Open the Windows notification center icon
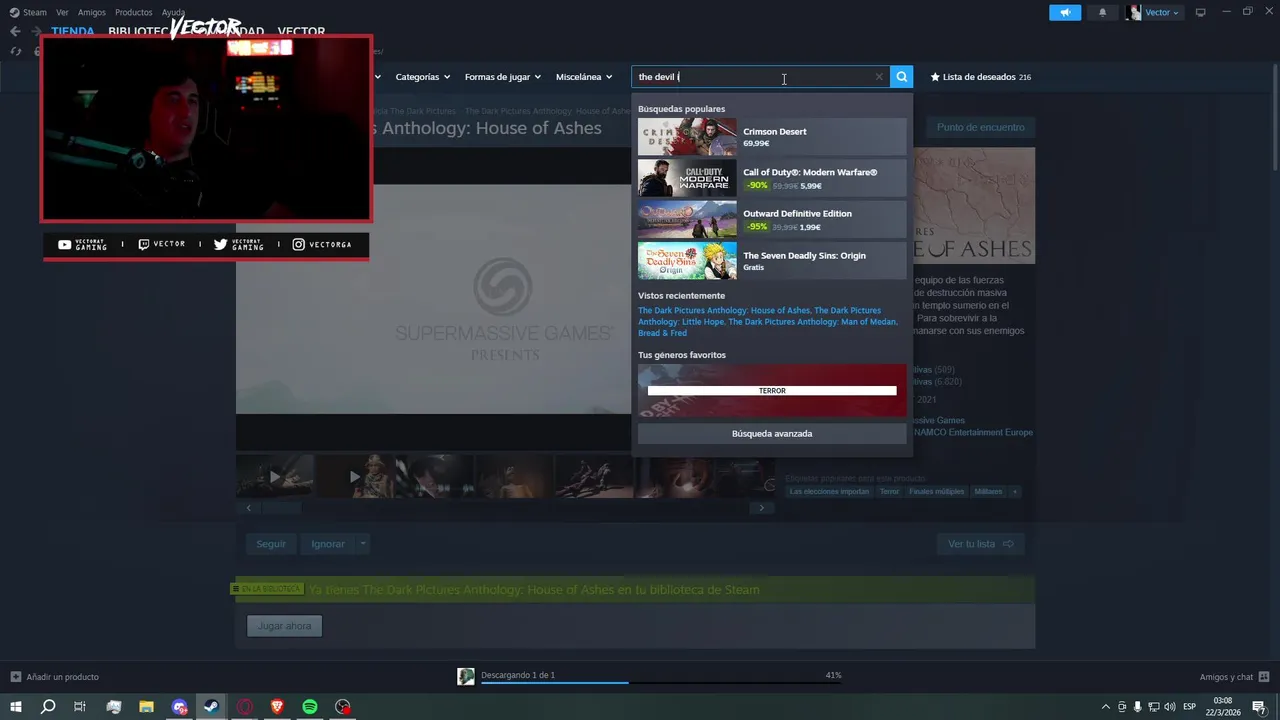Screen dimensions: 1280x720 click(x=1259, y=707)
